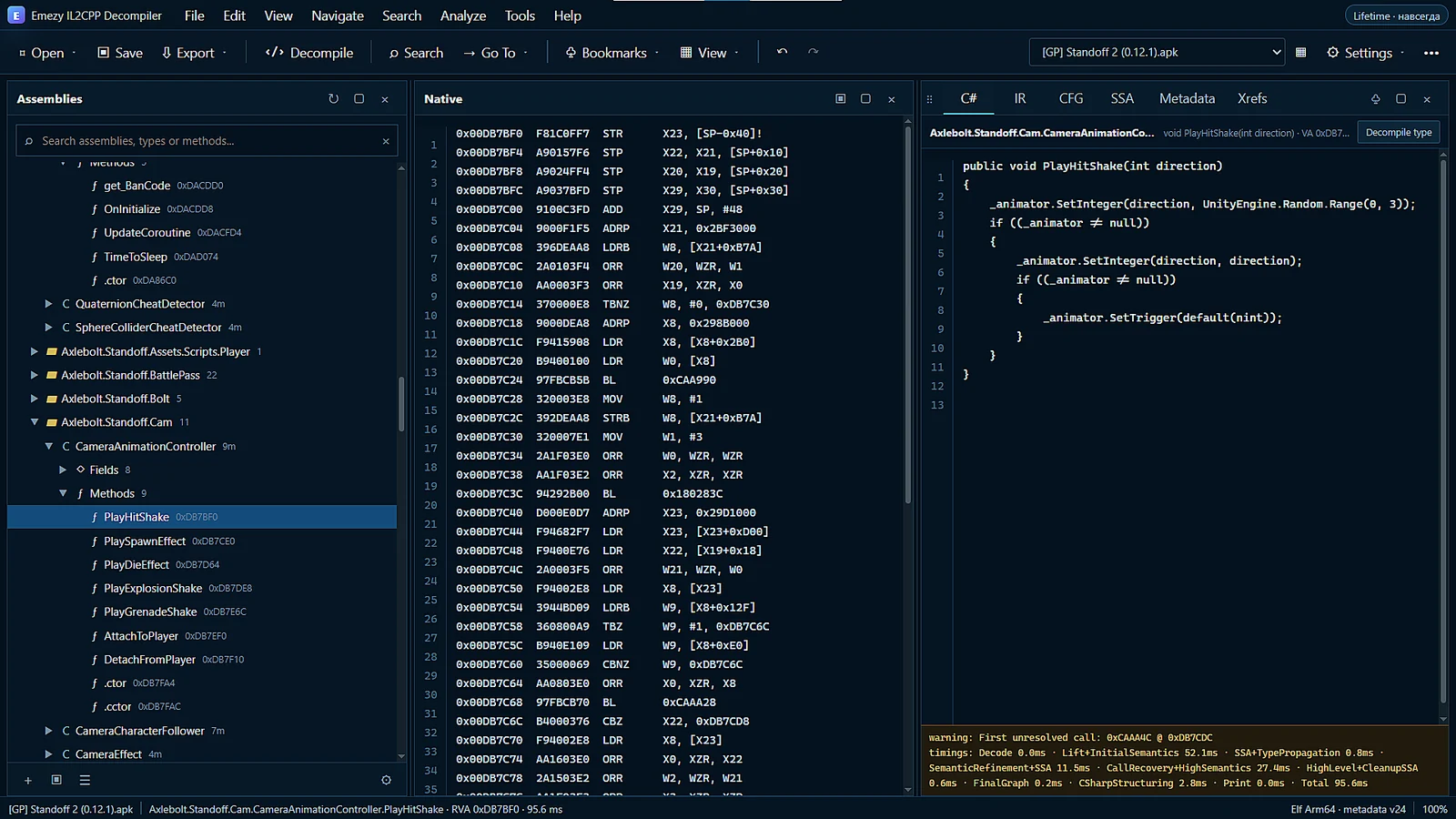Open the Navigate menu
Viewport: 1456px width, 819px height.
(x=338, y=15)
